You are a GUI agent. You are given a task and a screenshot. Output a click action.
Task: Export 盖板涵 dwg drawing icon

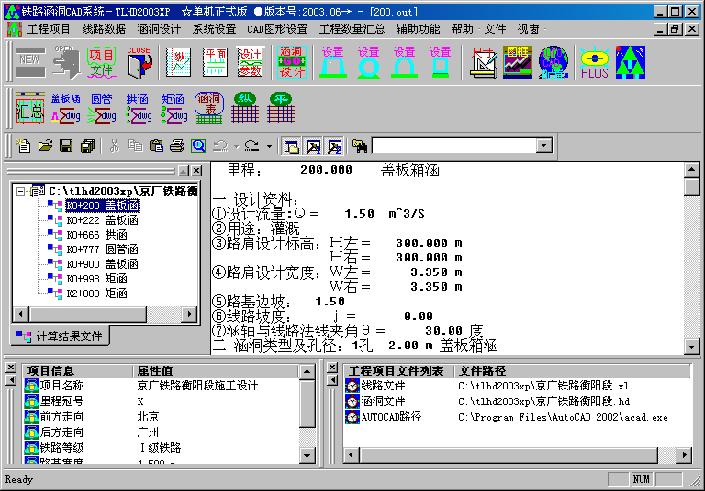click(66, 108)
